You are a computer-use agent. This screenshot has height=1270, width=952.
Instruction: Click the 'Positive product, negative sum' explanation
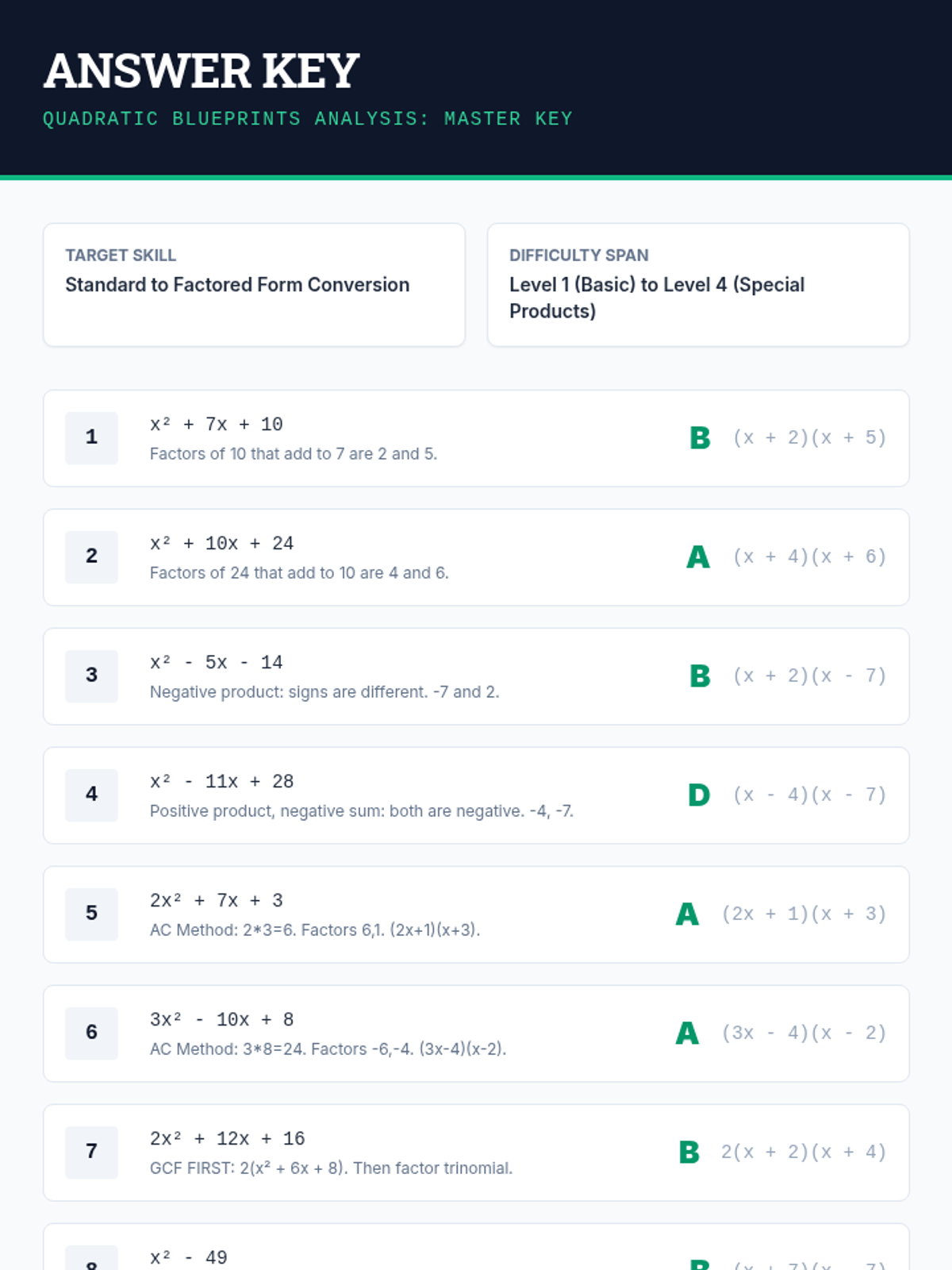(x=361, y=811)
